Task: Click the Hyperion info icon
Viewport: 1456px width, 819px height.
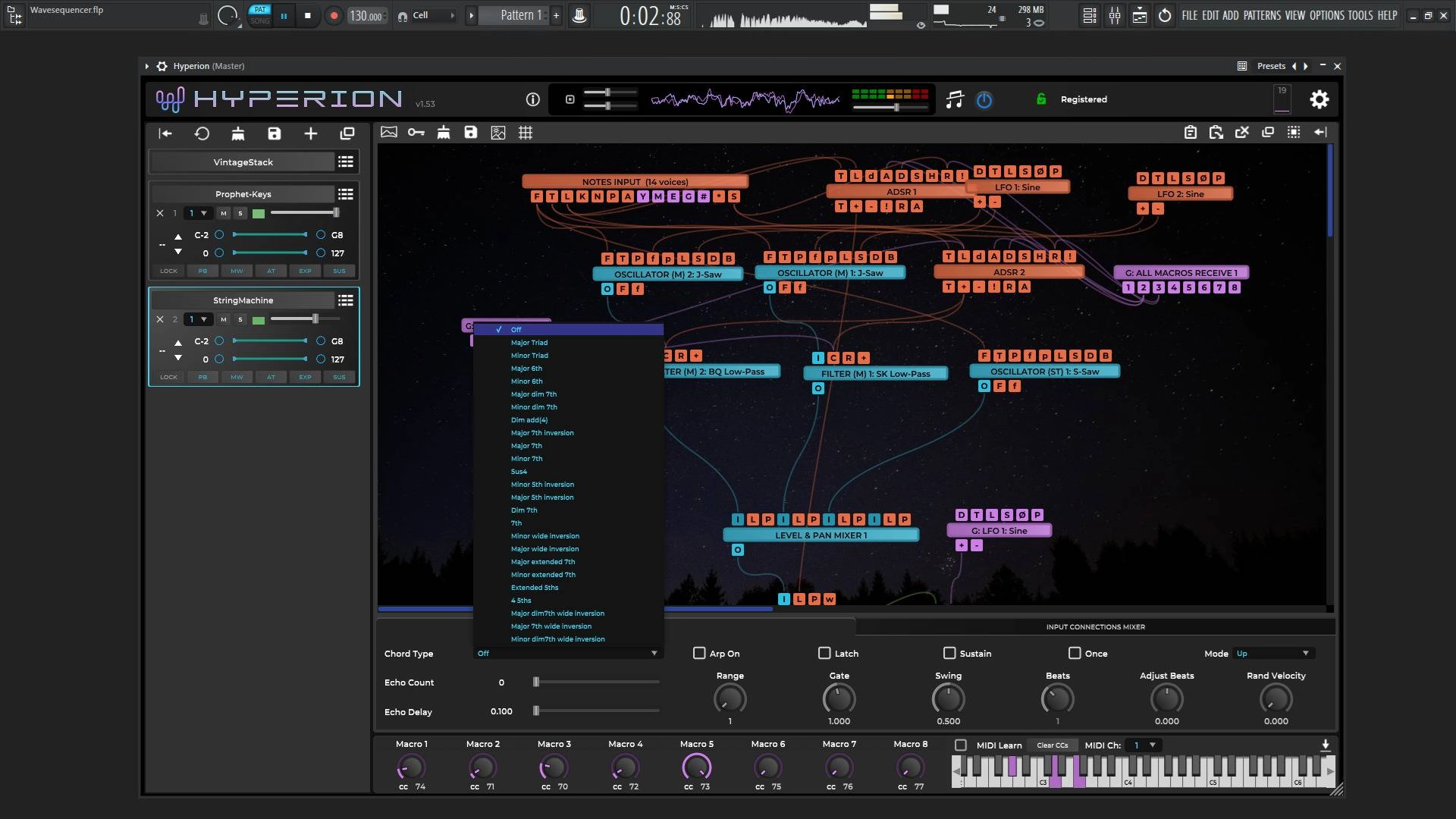Action: pyautogui.click(x=533, y=99)
